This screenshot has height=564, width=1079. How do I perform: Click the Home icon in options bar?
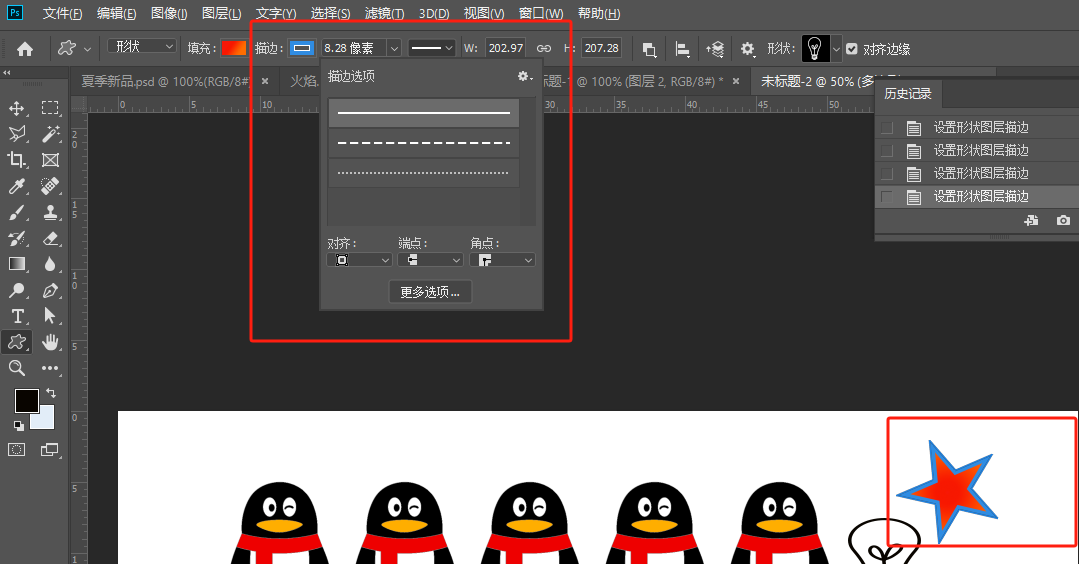25,49
